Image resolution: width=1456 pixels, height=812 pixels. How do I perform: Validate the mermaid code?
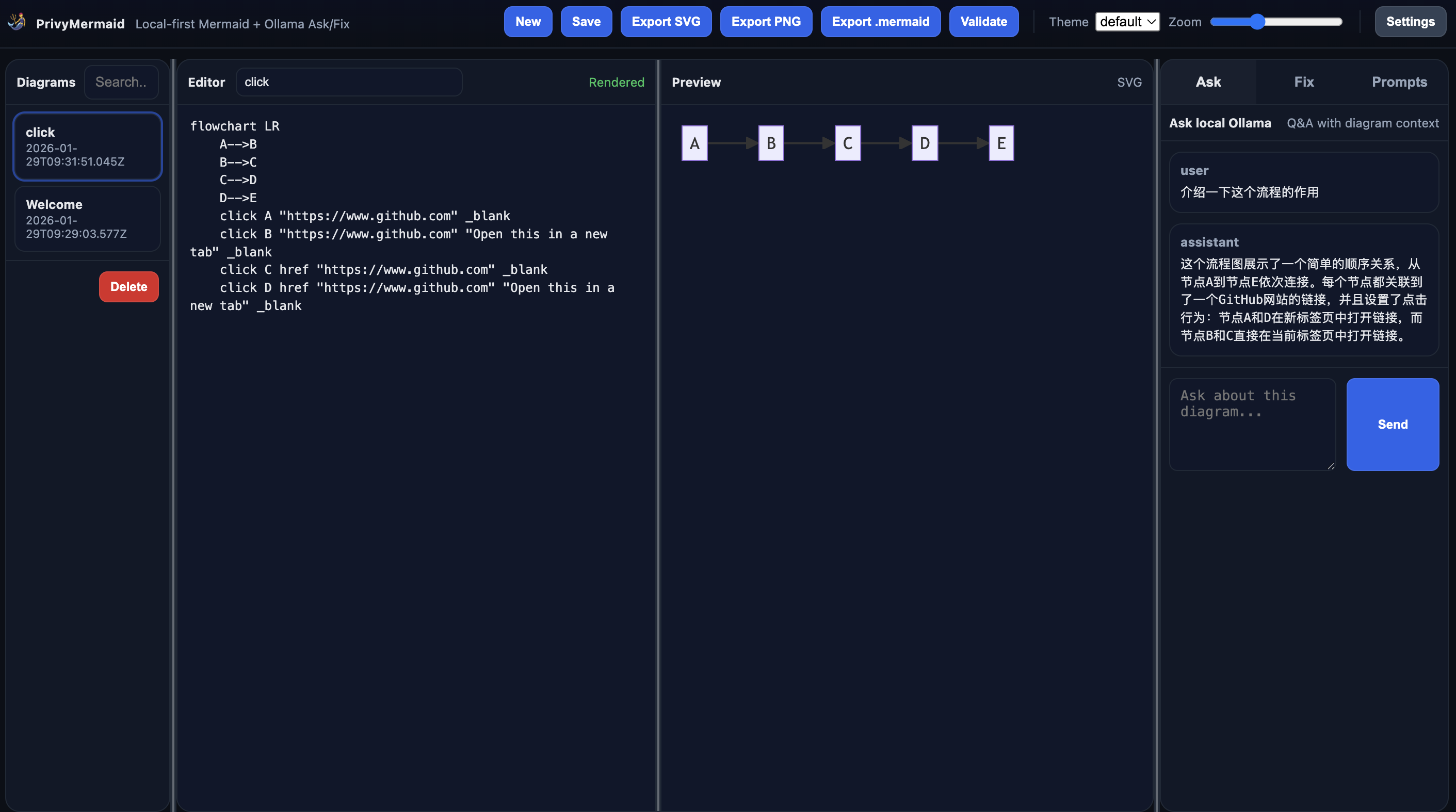click(x=983, y=22)
